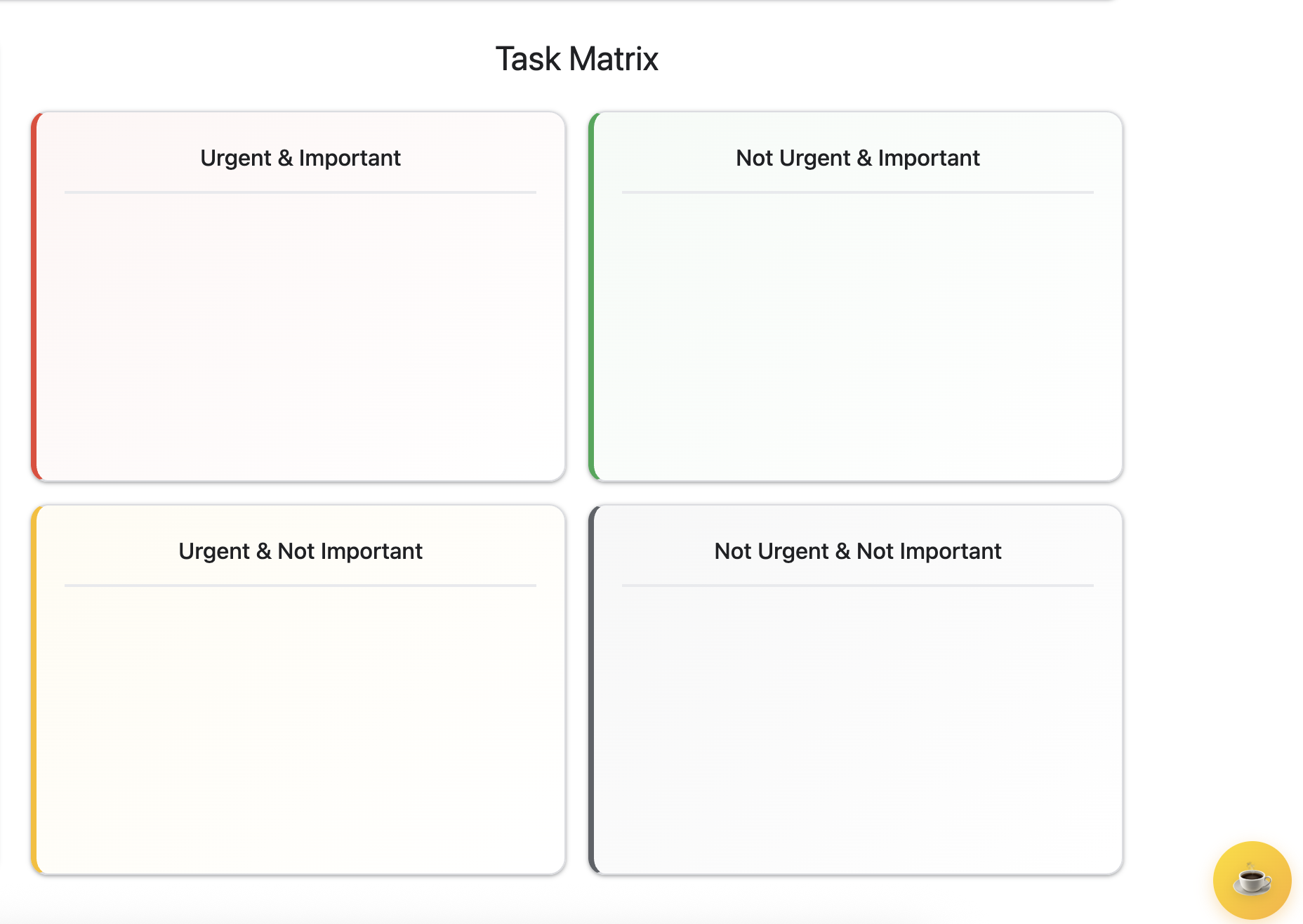Select the Not Urgent & Important heading

pos(857,158)
